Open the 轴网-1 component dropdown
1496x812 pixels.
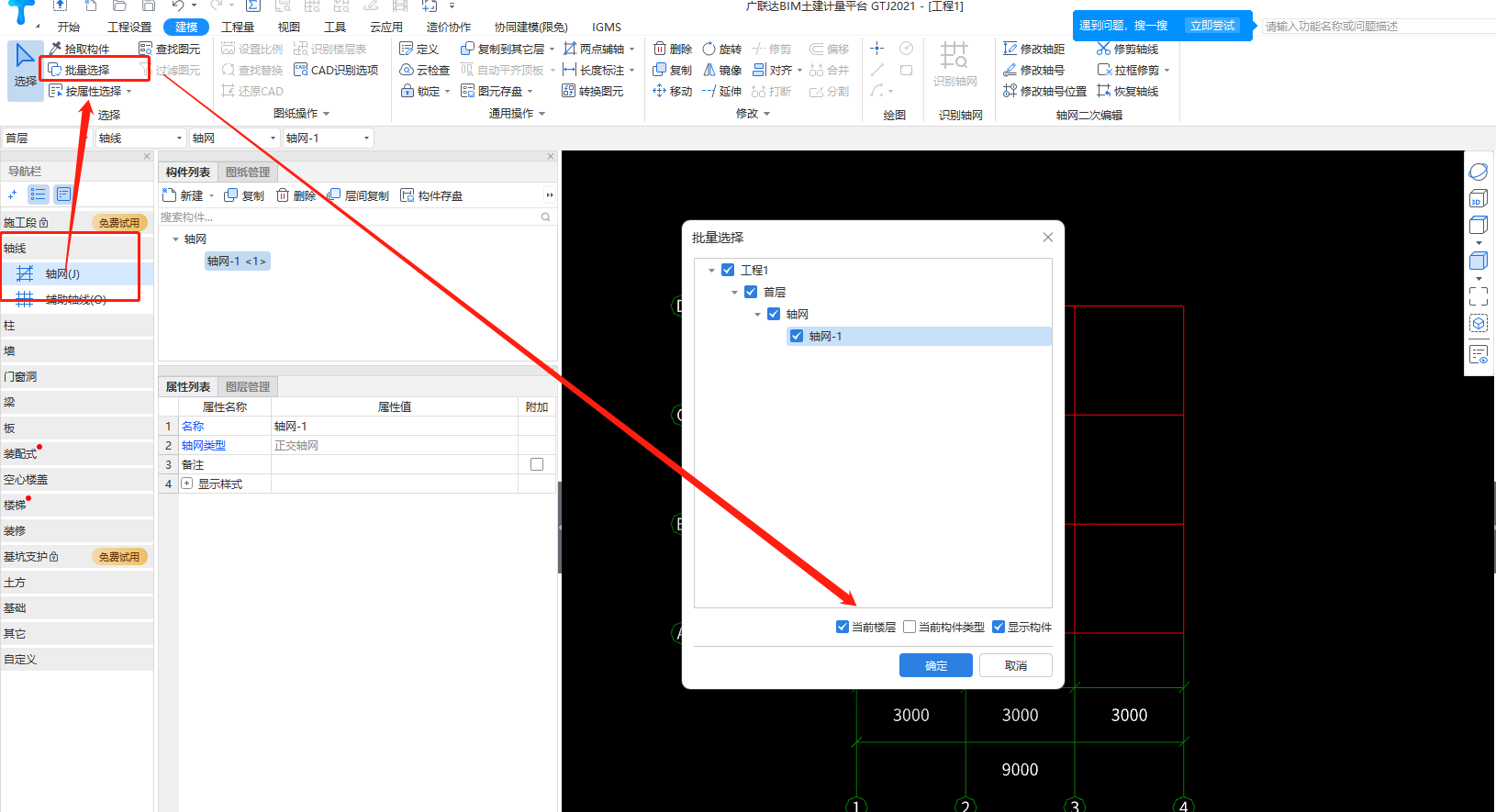tap(366, 138)
